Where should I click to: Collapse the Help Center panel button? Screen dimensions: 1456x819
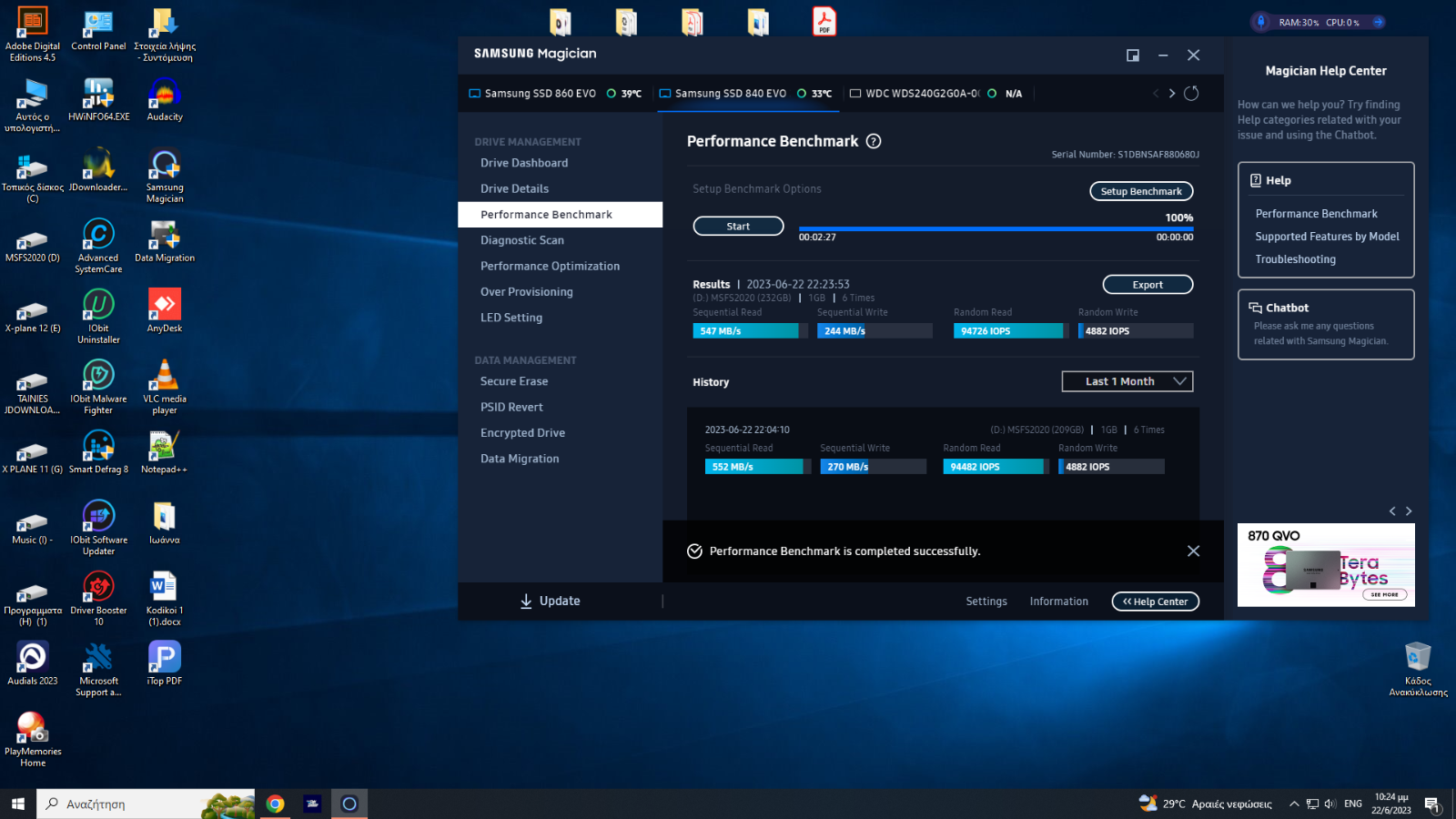click(x=1155, y=602)
